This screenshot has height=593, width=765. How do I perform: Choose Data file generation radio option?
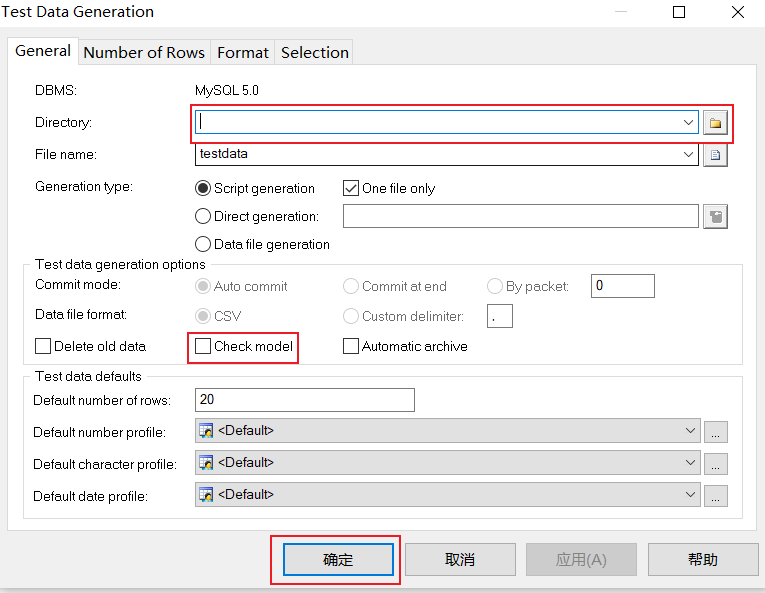tap(203, 244)
